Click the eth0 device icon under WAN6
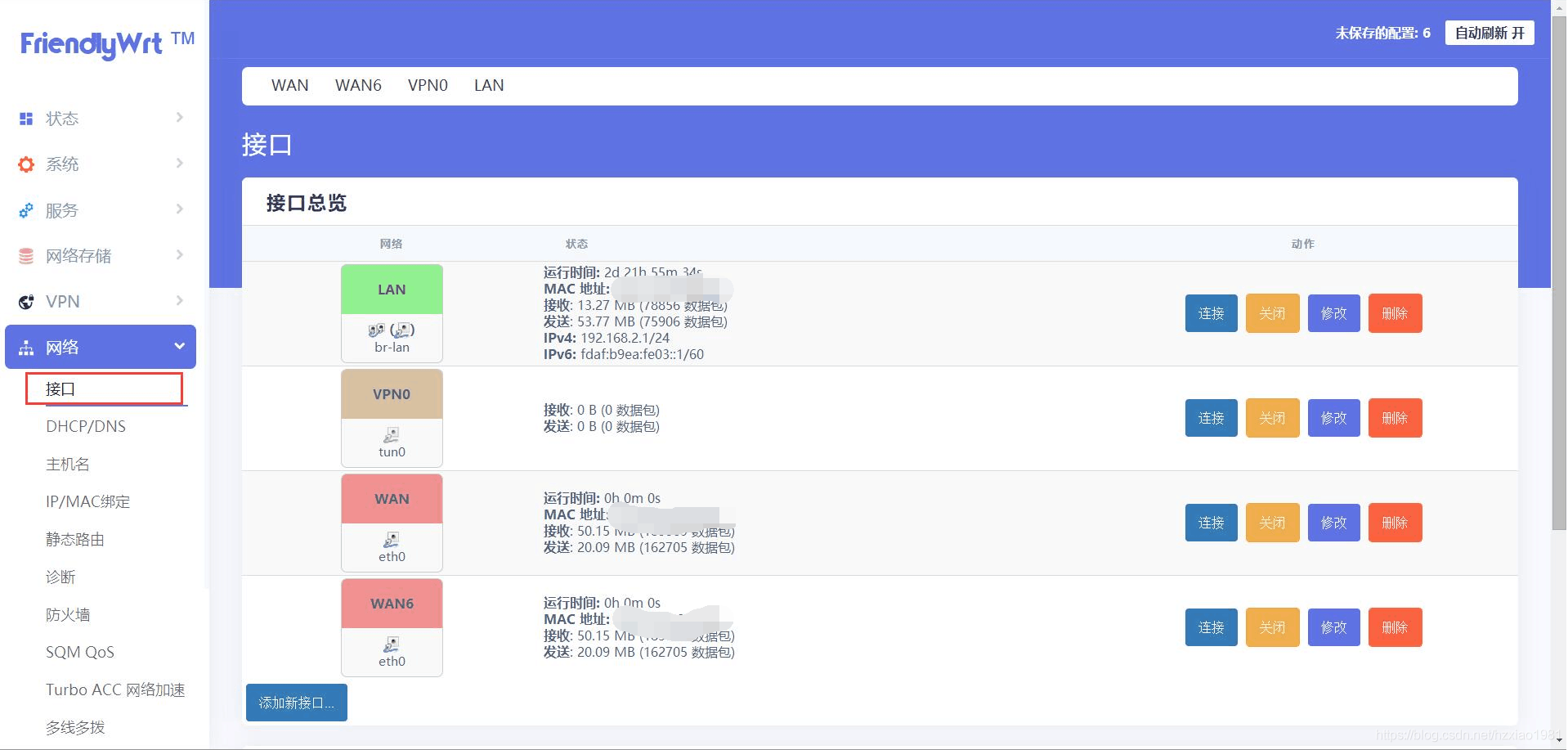1568x750 pixels. click(392, 644)
